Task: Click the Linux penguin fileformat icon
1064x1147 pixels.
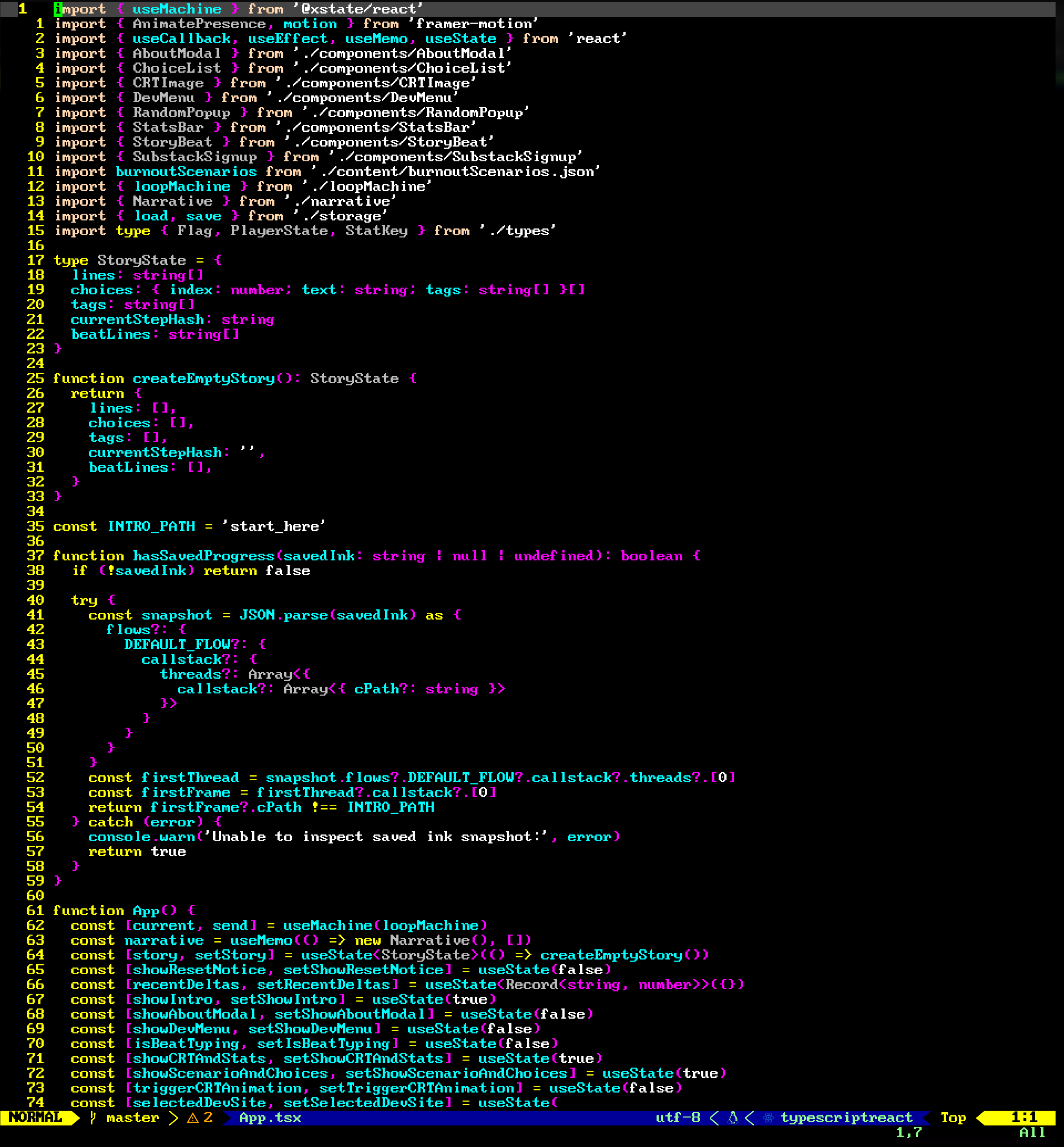Action: [x=733, y=1117]
